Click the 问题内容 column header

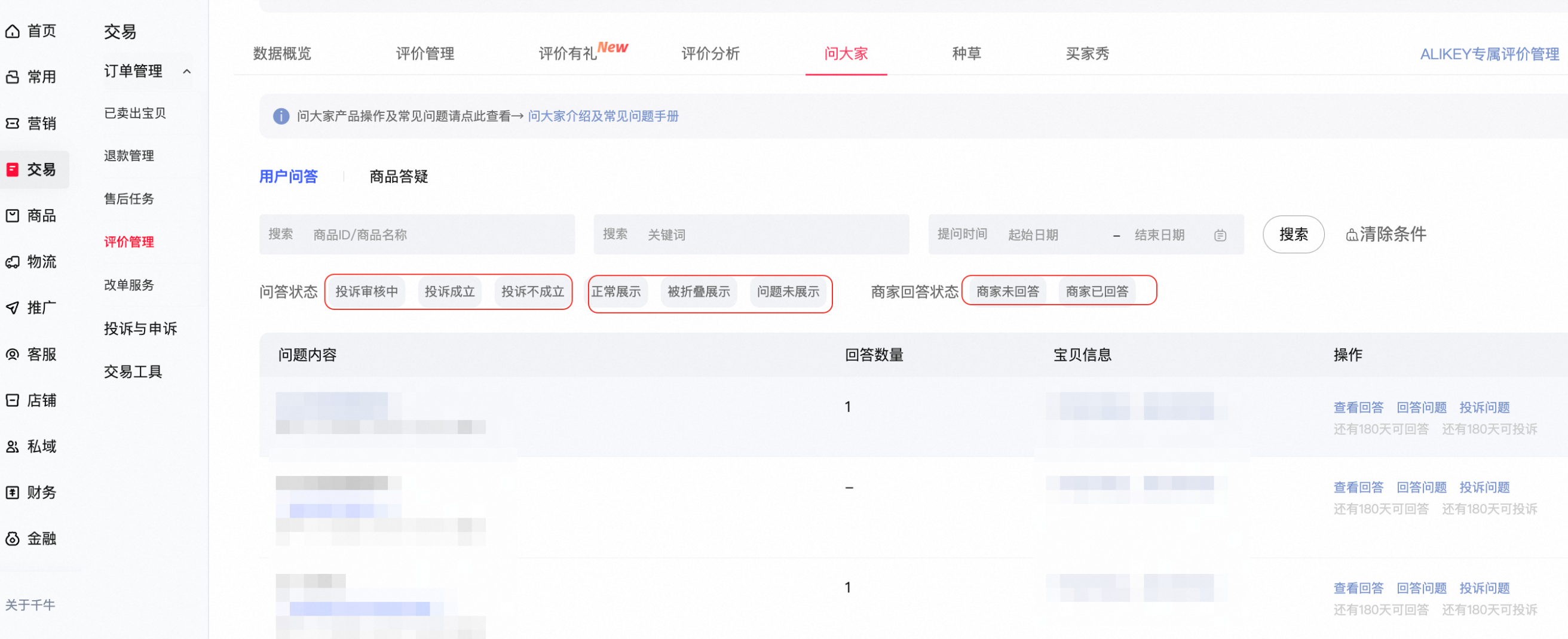coord(307,355)
